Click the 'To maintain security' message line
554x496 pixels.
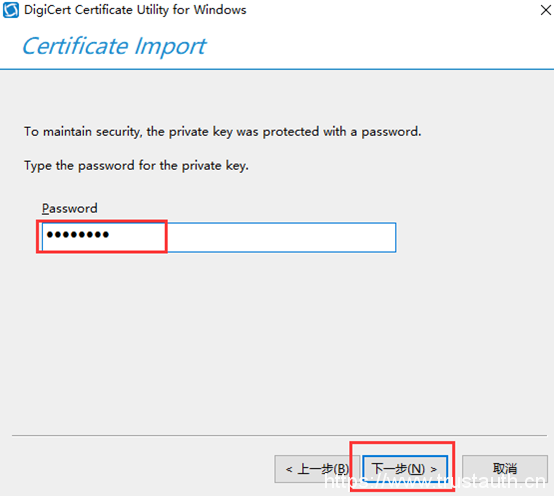click(x=223, y=131)
